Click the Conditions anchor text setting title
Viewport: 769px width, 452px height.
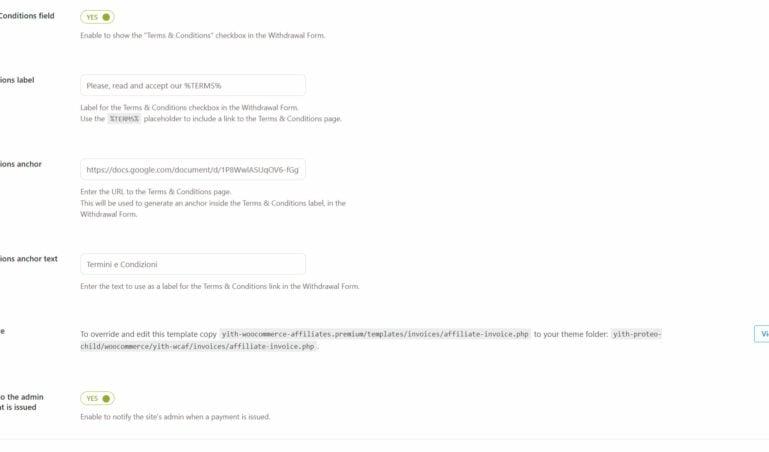(x=29, y=259)
